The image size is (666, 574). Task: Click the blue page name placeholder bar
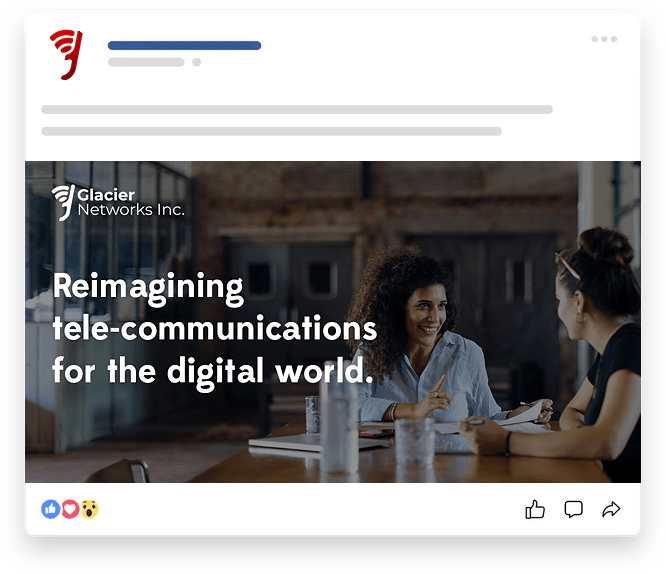coord(184,45)
